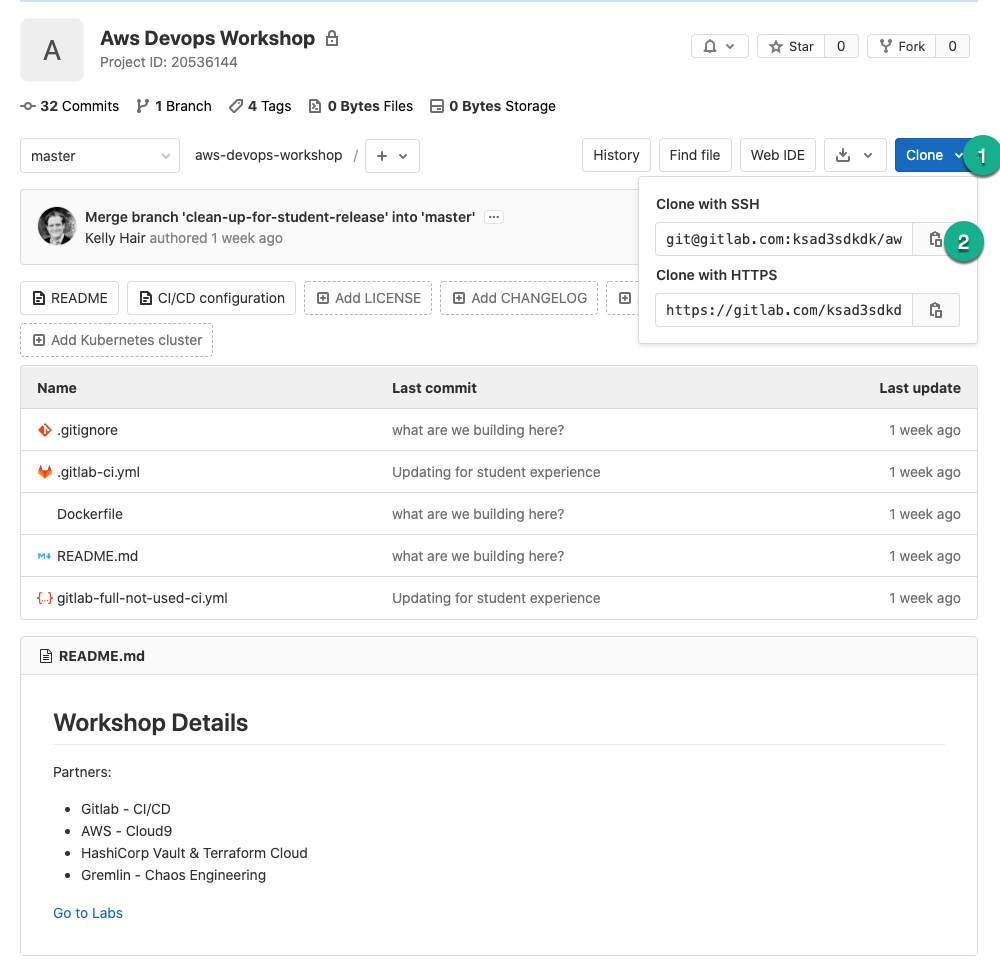Select the SSH clone URL field
1000x976 pixels.
(x=784, y=239)
